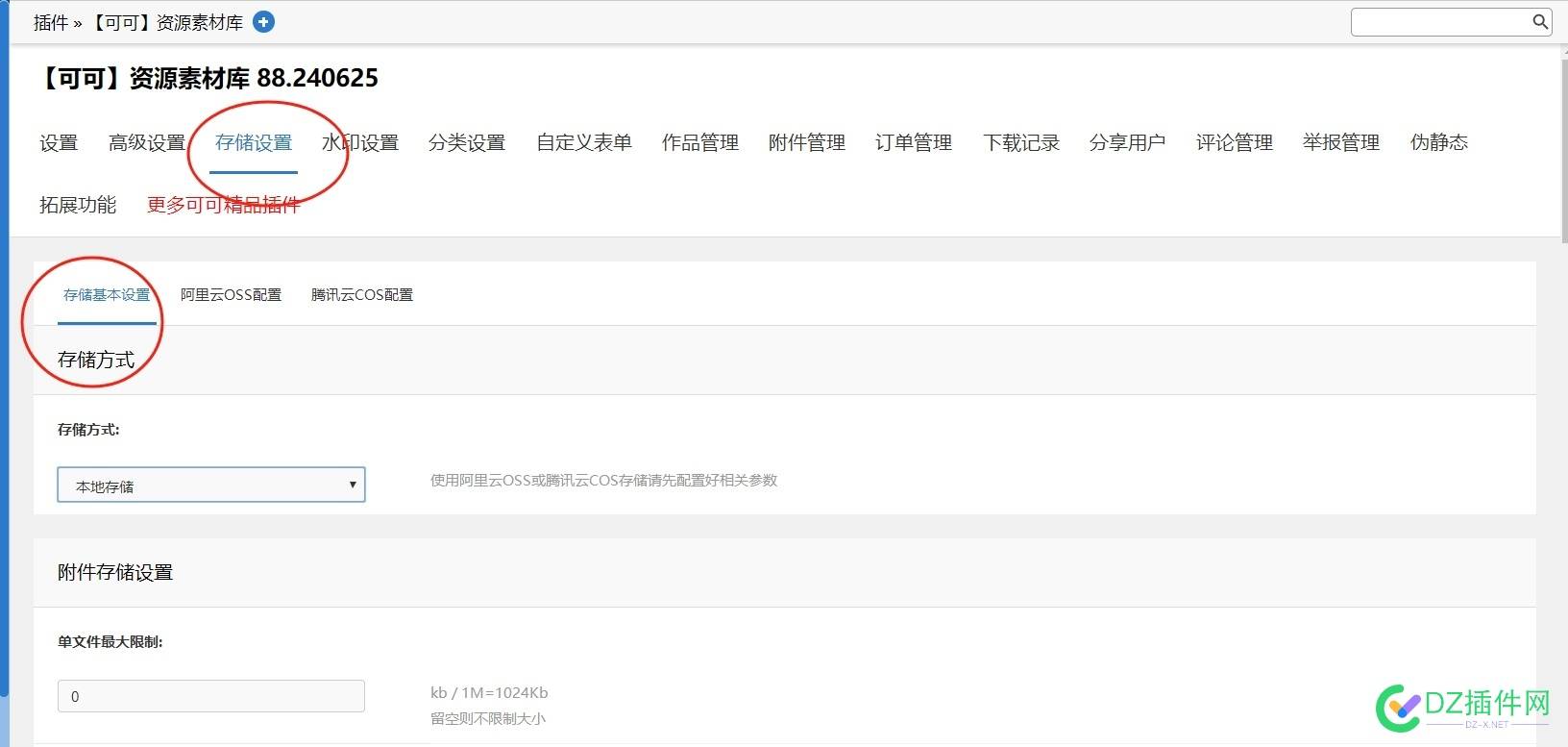Click the 留空则不限制大小 hint text
The height and width of the screenshot is (747, 1568).
pyautogui.click(x=488, y=719)
